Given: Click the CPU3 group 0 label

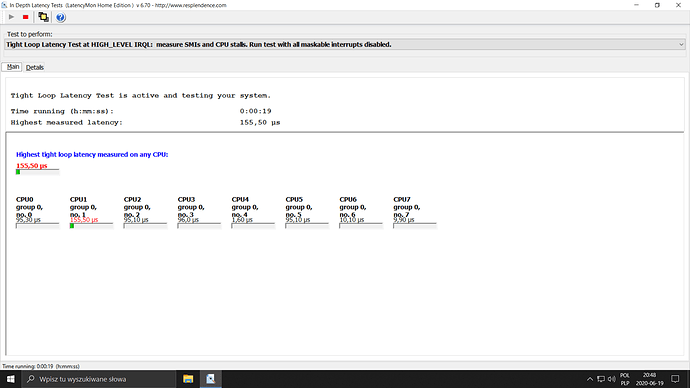Looking at the screenshot, I should tap(191, 207).
